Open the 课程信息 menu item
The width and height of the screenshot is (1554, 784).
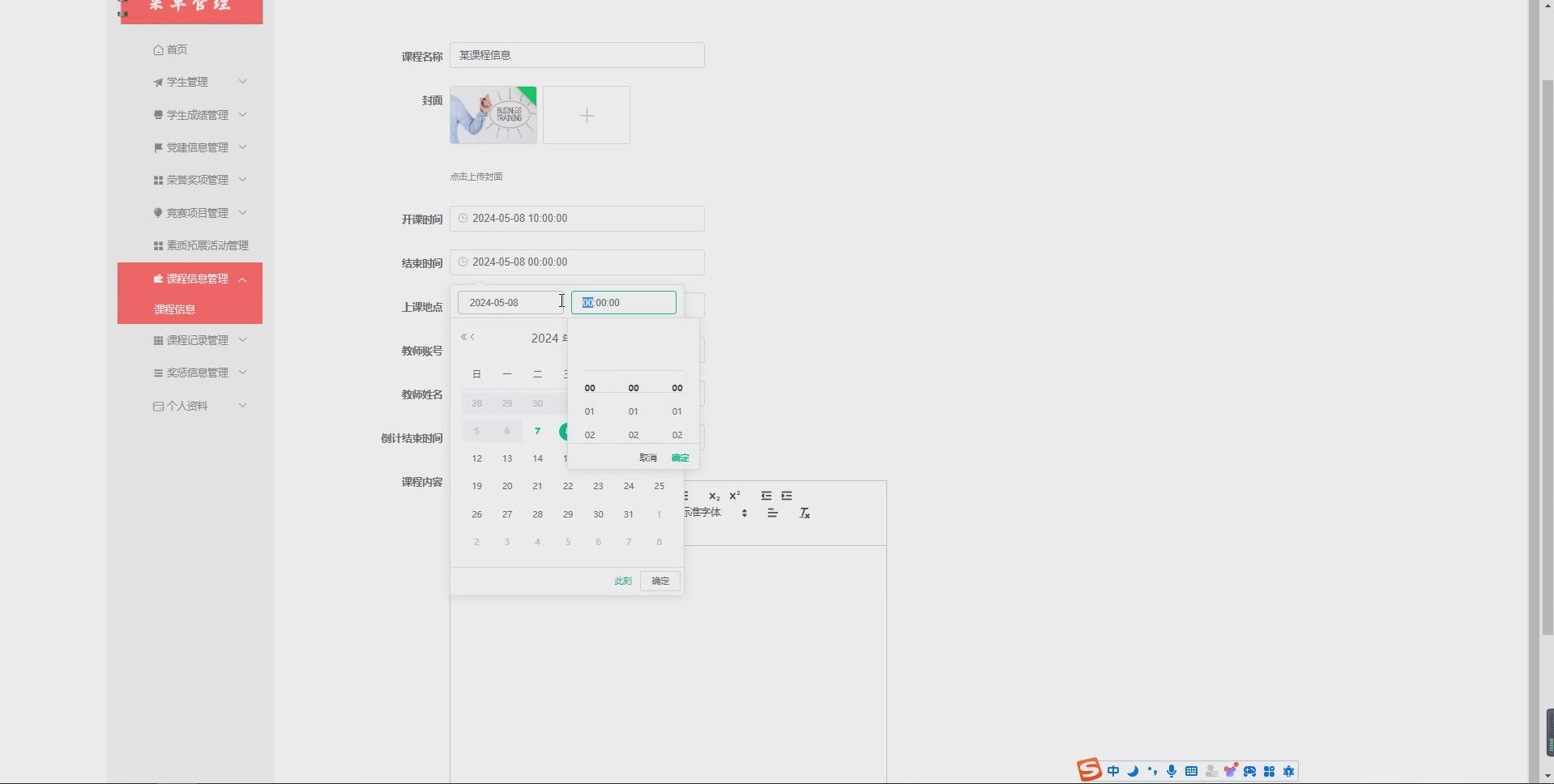[x=174, y=309]
